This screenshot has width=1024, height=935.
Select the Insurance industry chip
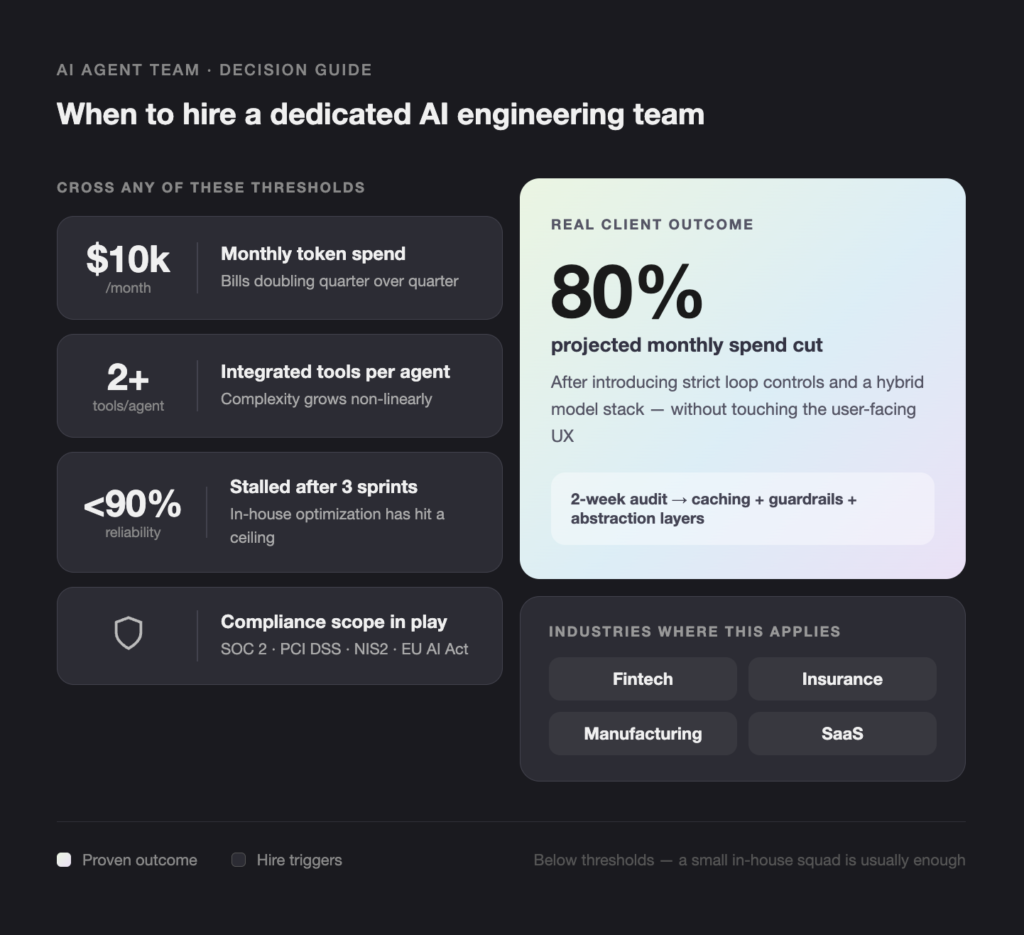pos(842,679)
